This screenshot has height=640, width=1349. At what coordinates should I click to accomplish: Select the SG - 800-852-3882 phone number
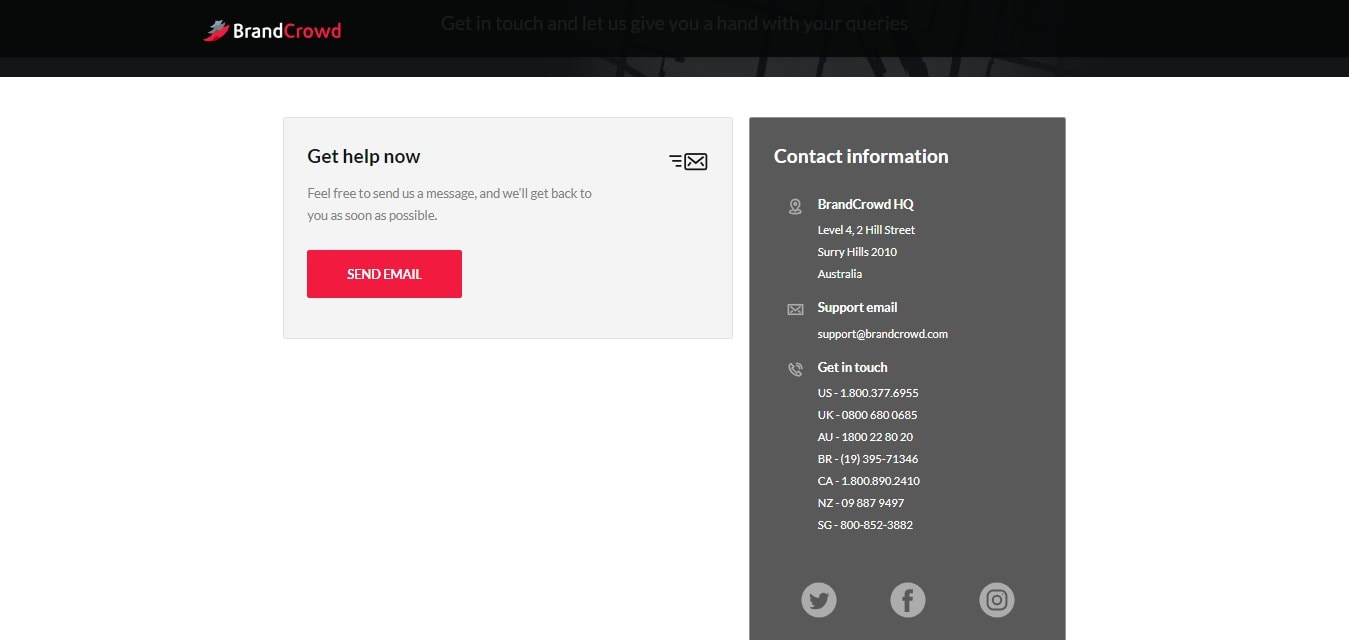pyautogui.click(x=865, y=525)
